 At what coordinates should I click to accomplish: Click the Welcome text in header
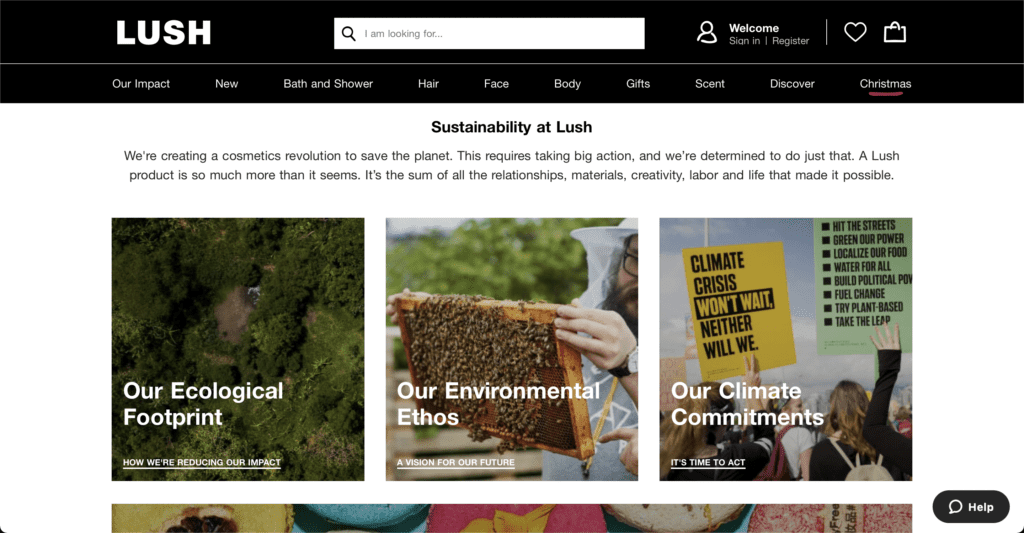point(754,28)
